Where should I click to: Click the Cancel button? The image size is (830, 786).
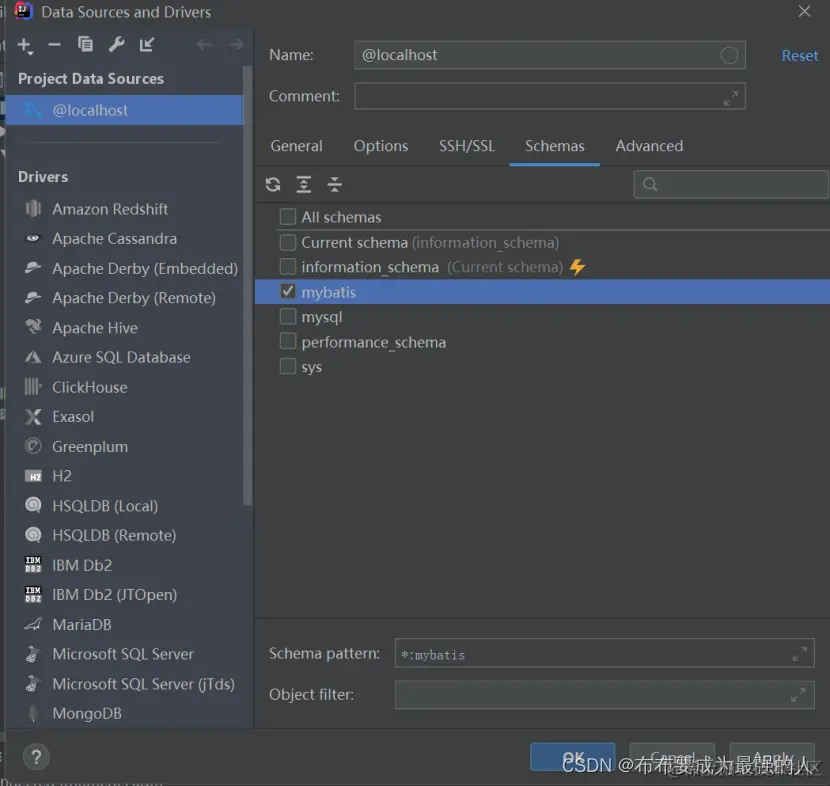pos(672,757)
